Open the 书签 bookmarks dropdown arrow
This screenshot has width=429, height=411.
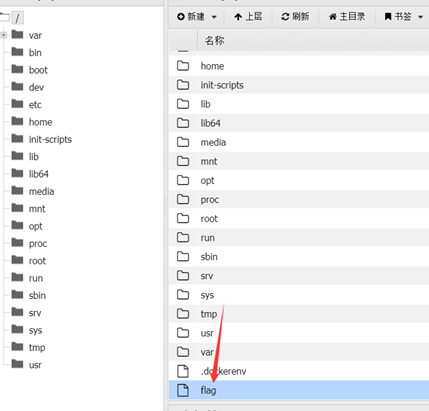(x=420, y=17)
